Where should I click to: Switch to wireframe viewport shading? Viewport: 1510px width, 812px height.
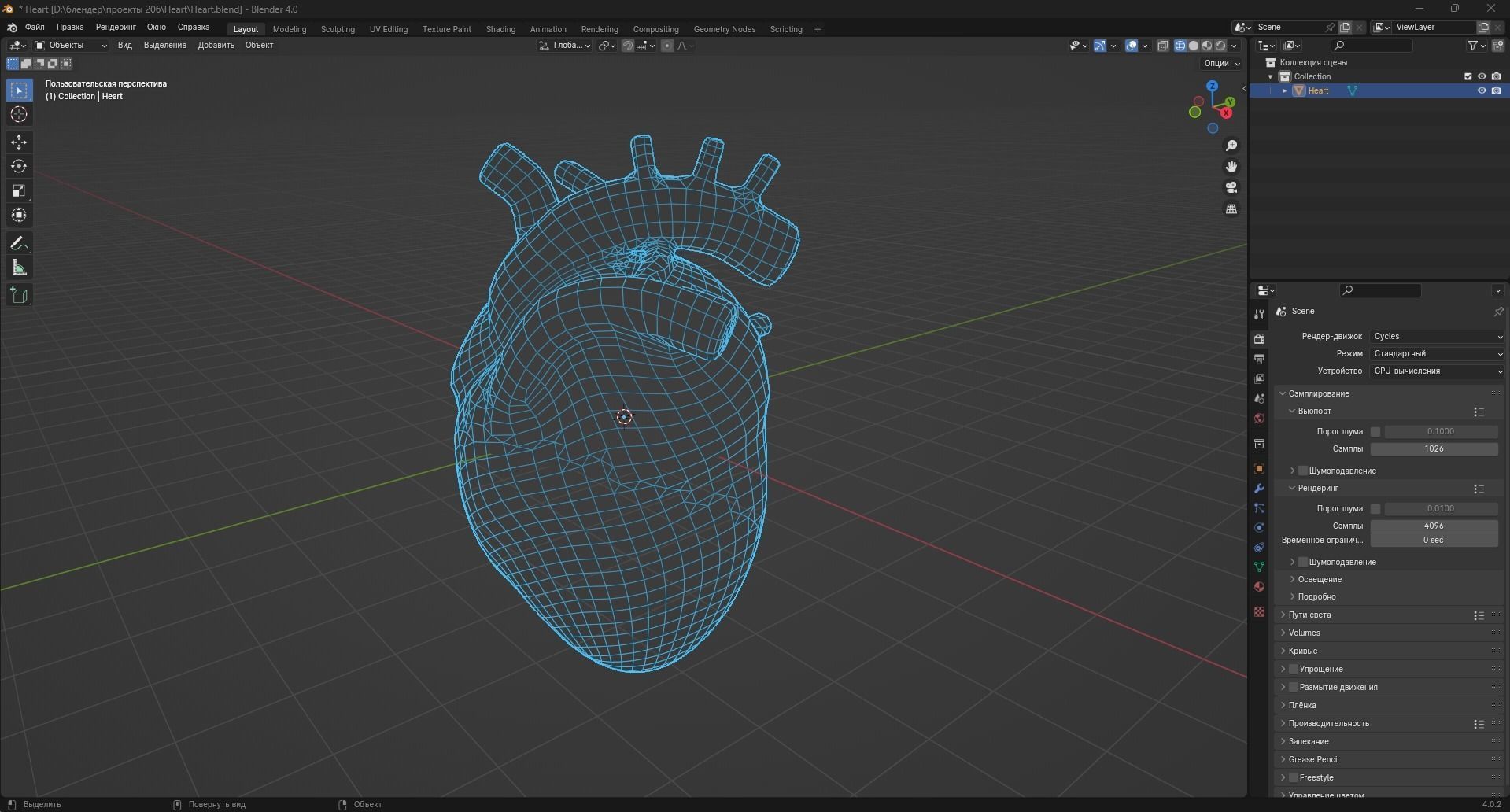pyautogui.click(x=1180, y=46)
